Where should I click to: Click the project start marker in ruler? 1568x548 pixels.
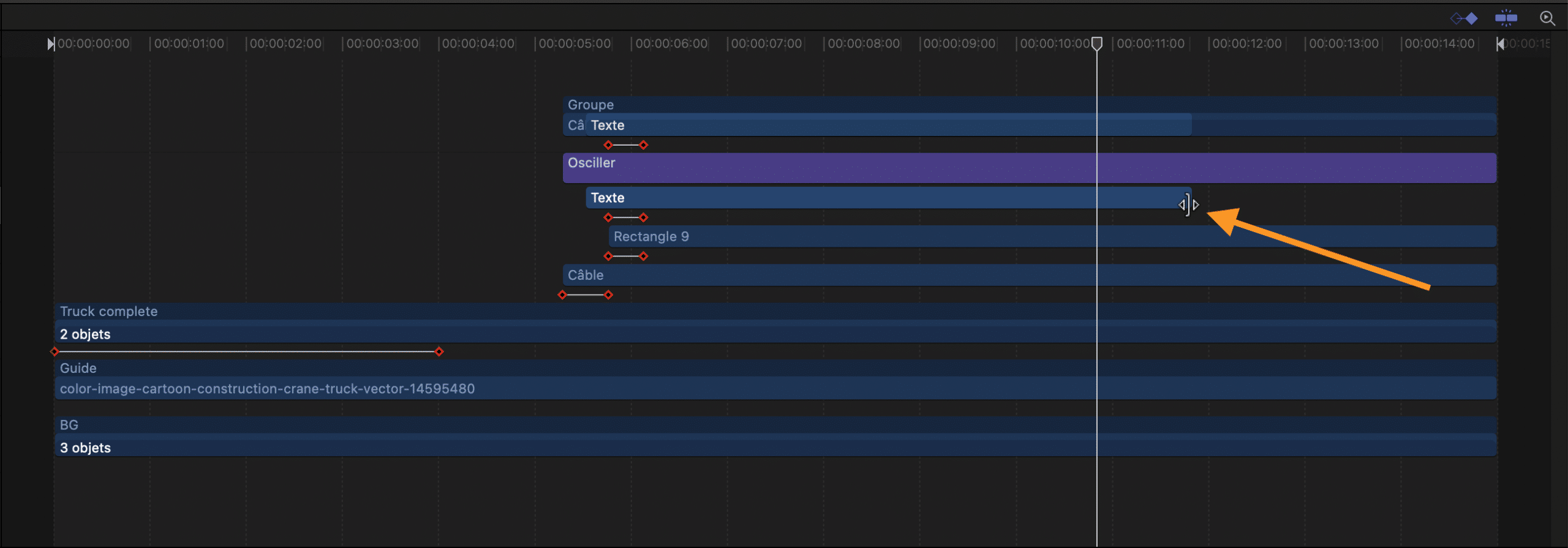click(51, 44)
